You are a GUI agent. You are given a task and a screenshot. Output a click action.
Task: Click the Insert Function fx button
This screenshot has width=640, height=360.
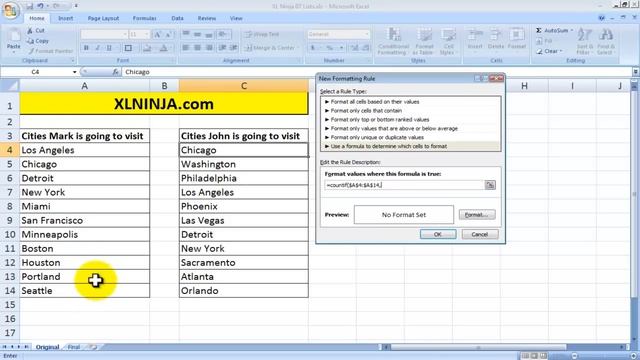[x=116, y=72]
